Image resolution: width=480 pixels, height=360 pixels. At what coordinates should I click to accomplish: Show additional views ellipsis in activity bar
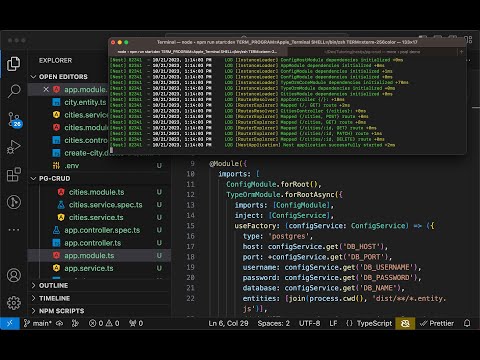click(x=14, y=230)
